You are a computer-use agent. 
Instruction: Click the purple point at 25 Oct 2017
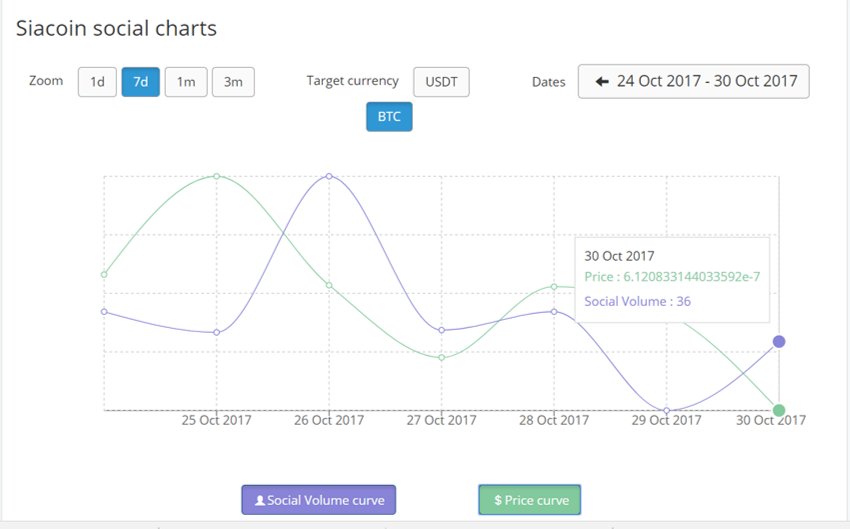217,332
